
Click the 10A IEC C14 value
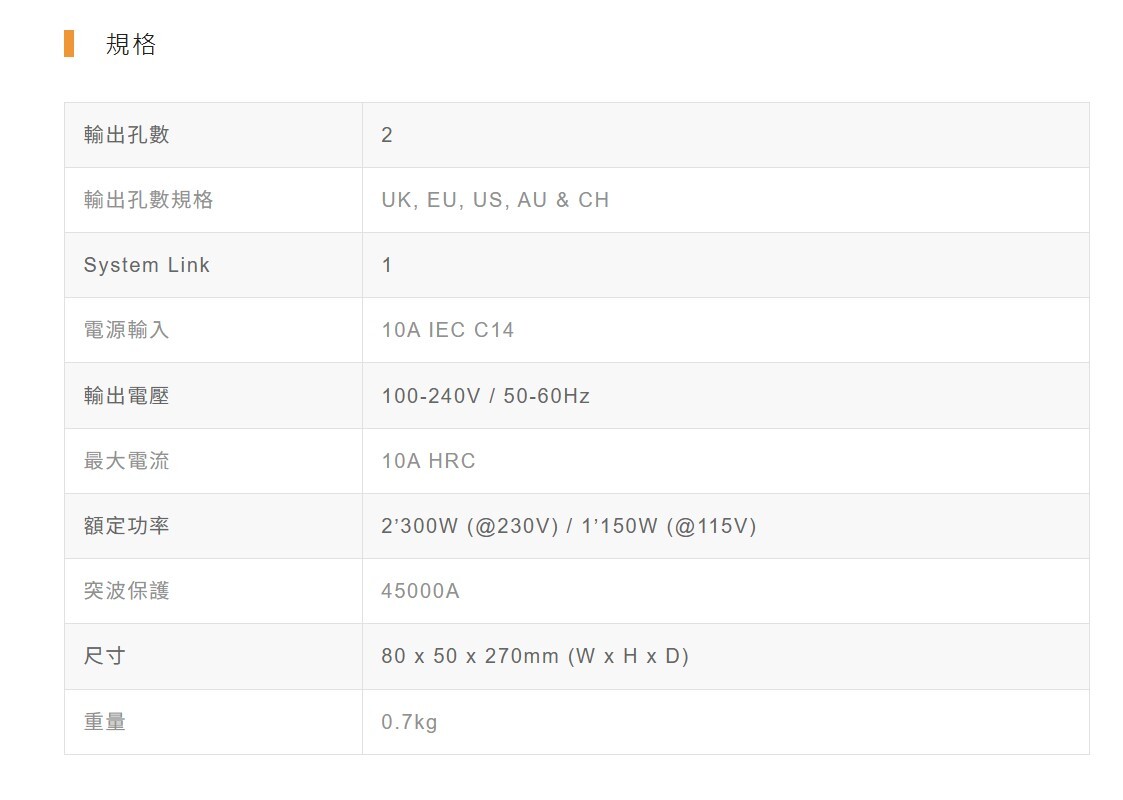point(448,330)
